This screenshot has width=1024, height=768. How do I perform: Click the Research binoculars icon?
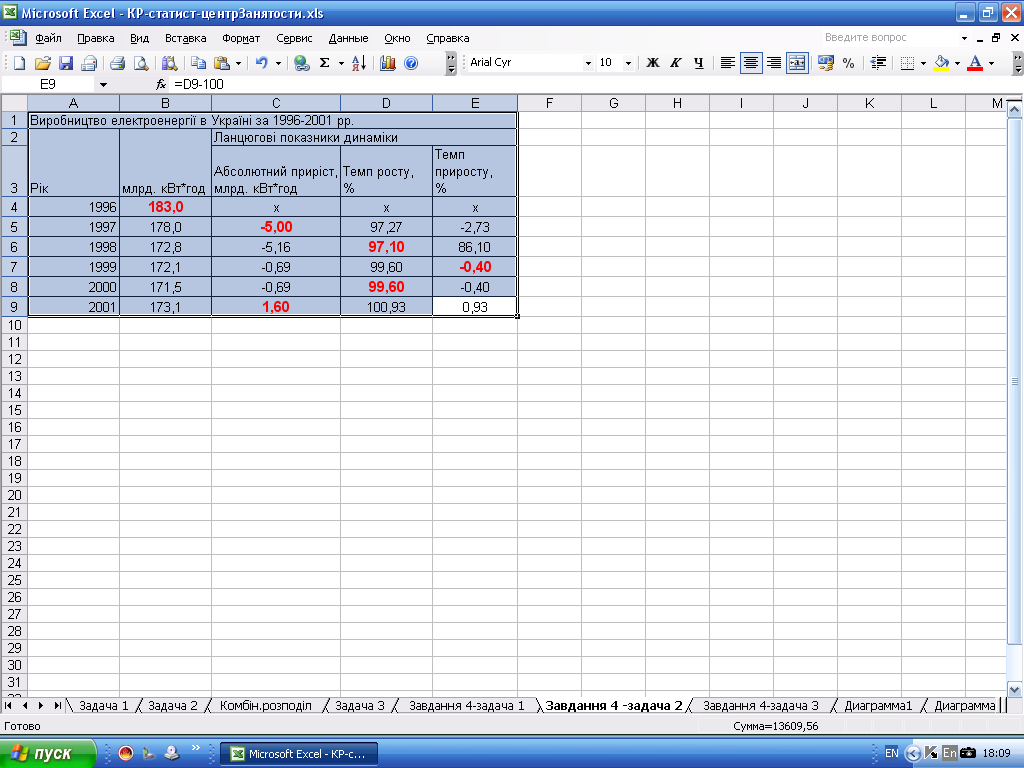pos(169,63)
